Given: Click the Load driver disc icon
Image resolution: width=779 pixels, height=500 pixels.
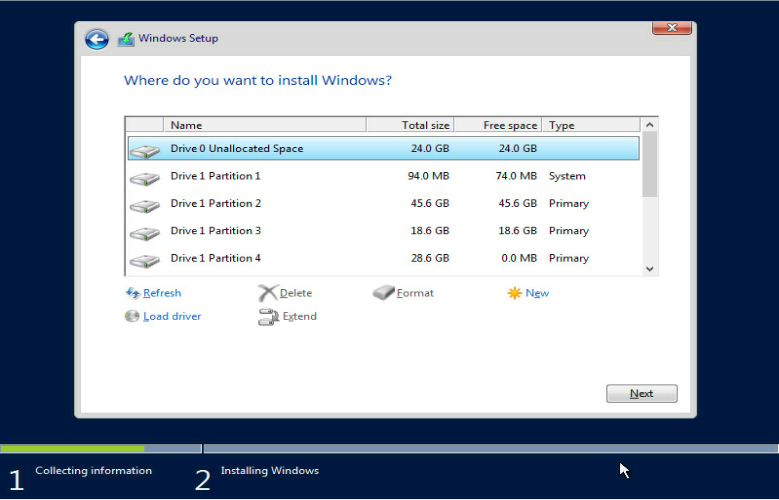Looking at the screenshot, I should [132, 316].
